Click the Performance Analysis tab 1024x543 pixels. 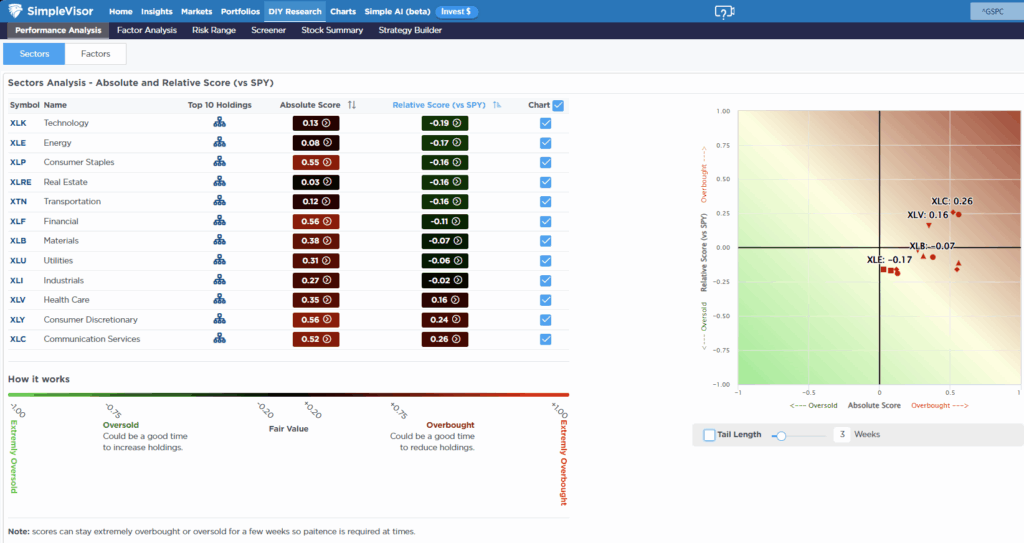coord(58,30)
